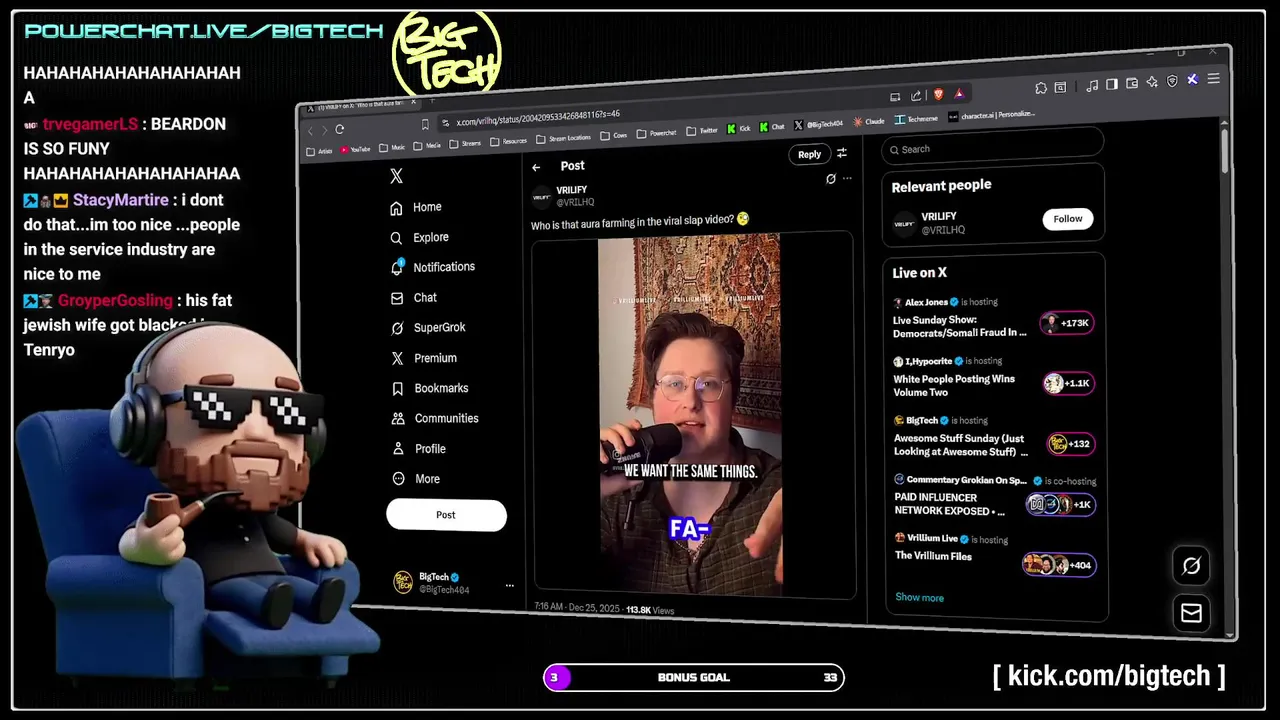This screenshot has height=720, width=1280.
Task: Open the Music bookmarks folder
Action: pos(391,147)
